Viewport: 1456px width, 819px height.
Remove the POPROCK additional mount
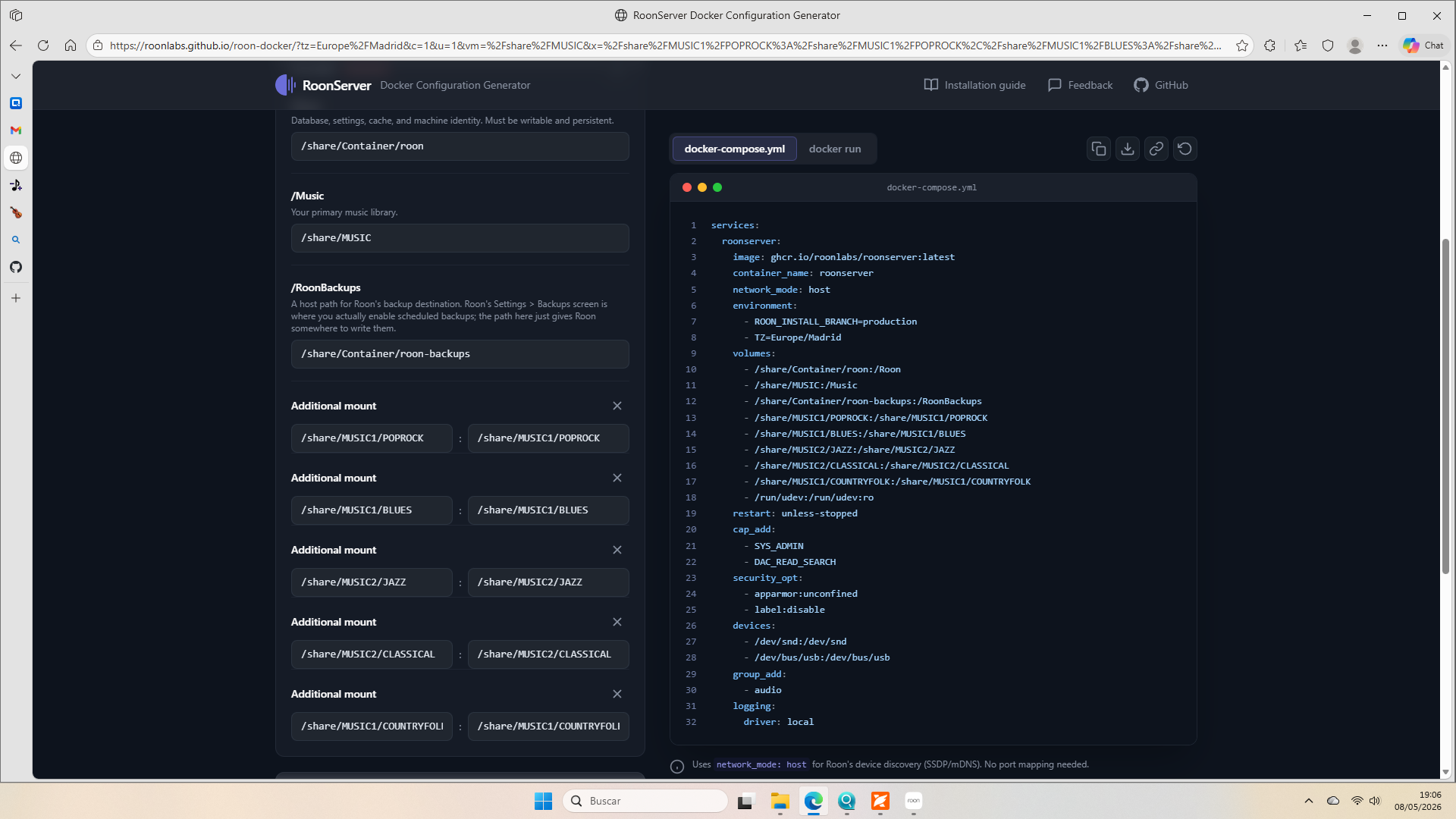[617, 406]
